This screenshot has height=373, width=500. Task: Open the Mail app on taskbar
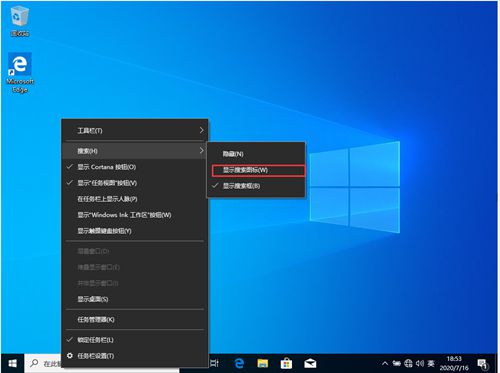310,363
